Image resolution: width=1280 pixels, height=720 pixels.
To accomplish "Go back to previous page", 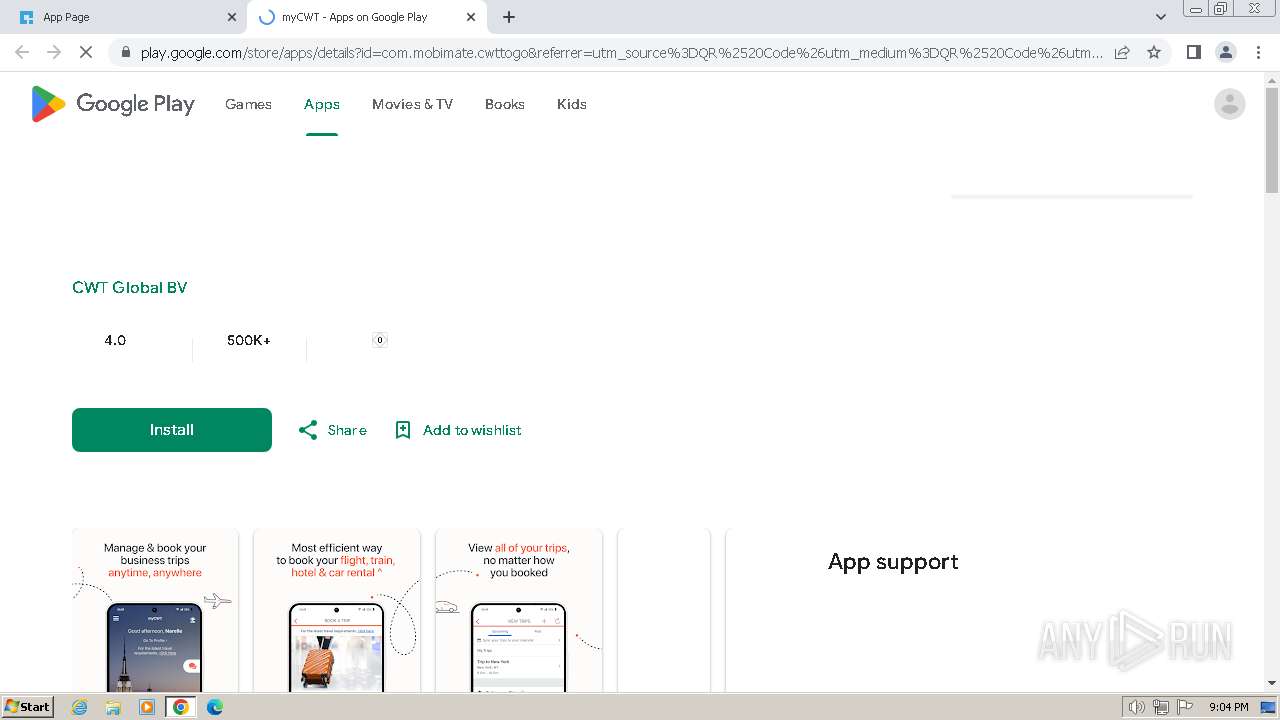I will pyautogui.click(x=22, y=52).
